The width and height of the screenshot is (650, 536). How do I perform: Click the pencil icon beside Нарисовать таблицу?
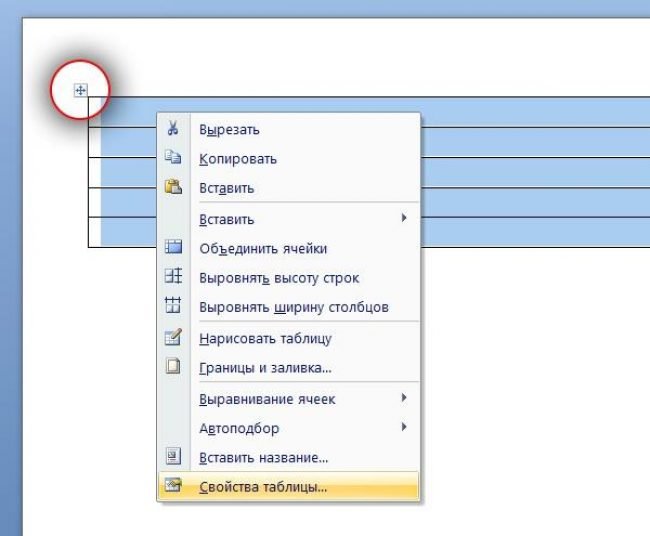[x=173, y=338]
